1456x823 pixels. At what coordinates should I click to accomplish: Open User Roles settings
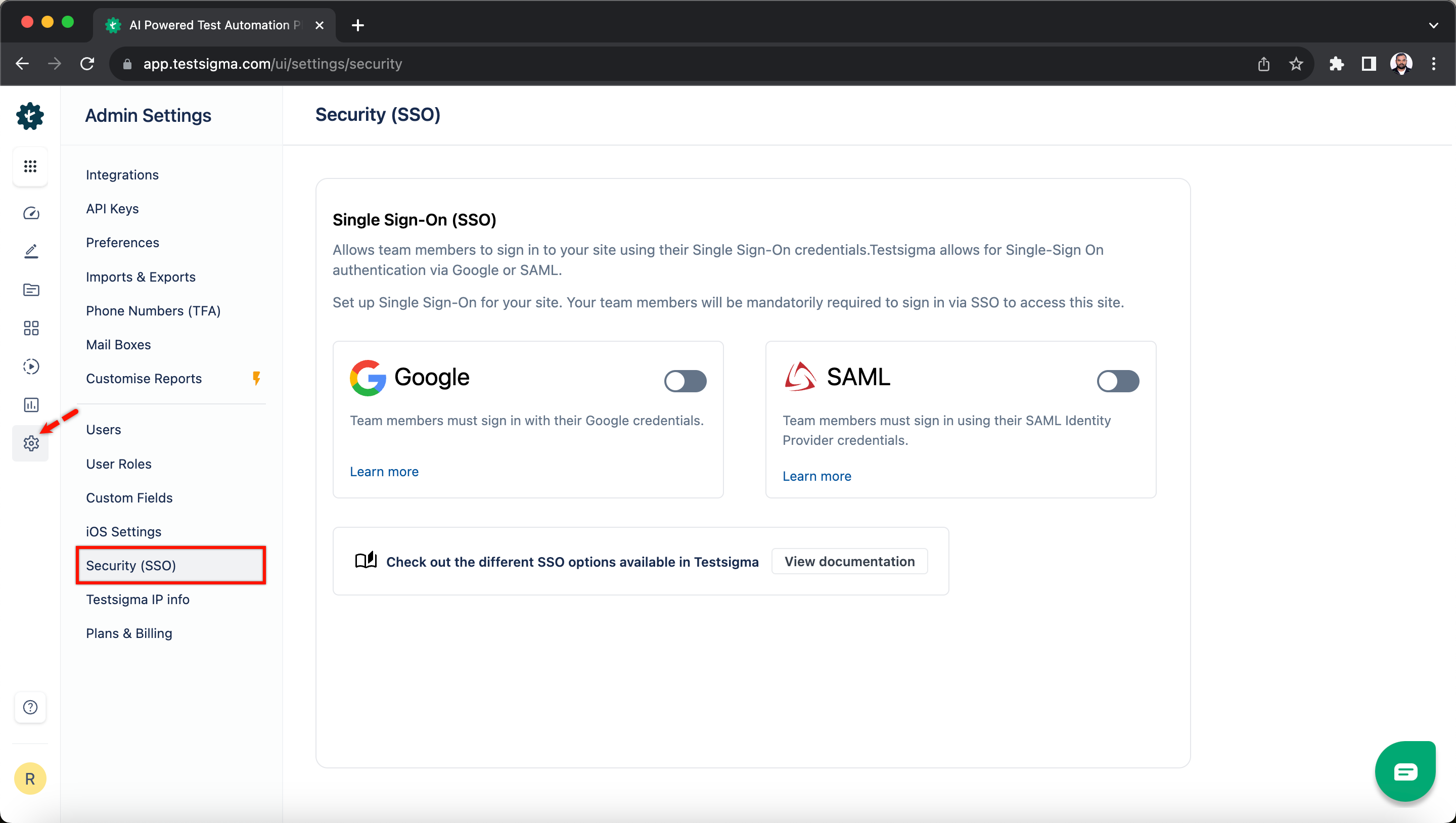[119, 464]
